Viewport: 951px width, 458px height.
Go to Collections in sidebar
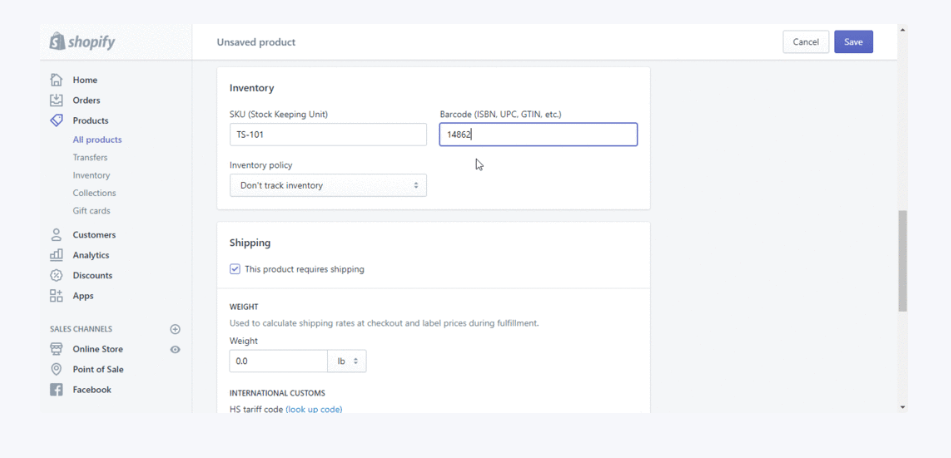click(94, 193)
